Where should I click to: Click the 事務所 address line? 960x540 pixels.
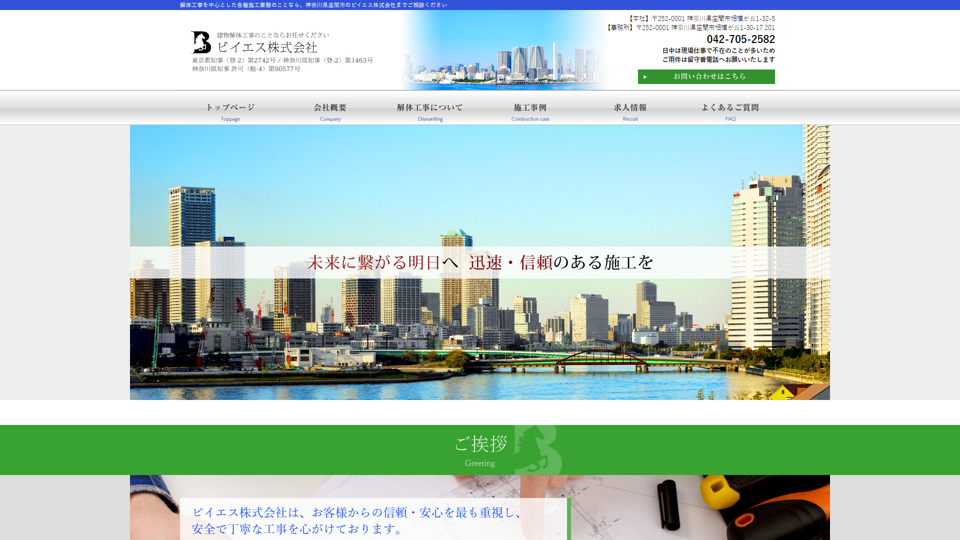point(691,28)
